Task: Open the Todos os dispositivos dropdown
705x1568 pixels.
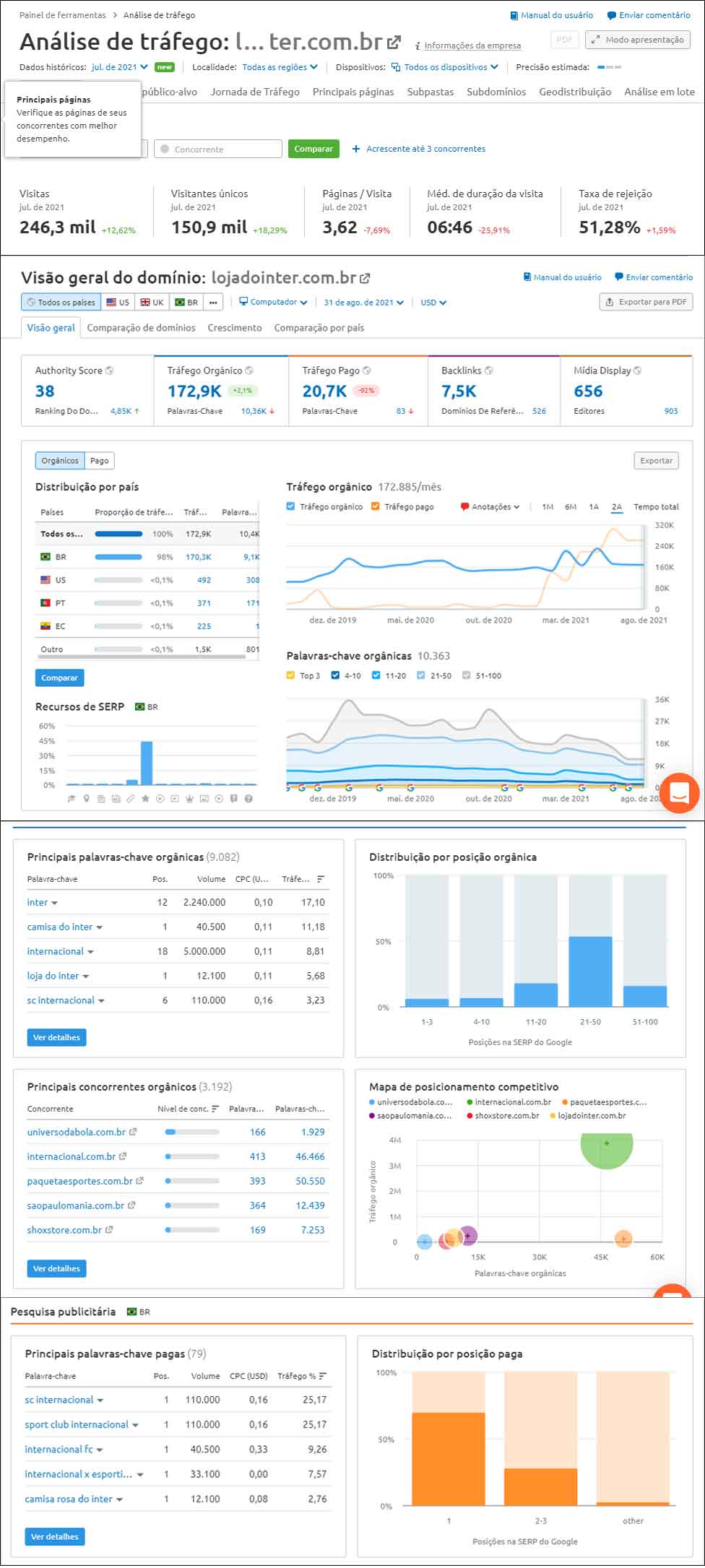Action: [x=445, y=67]
